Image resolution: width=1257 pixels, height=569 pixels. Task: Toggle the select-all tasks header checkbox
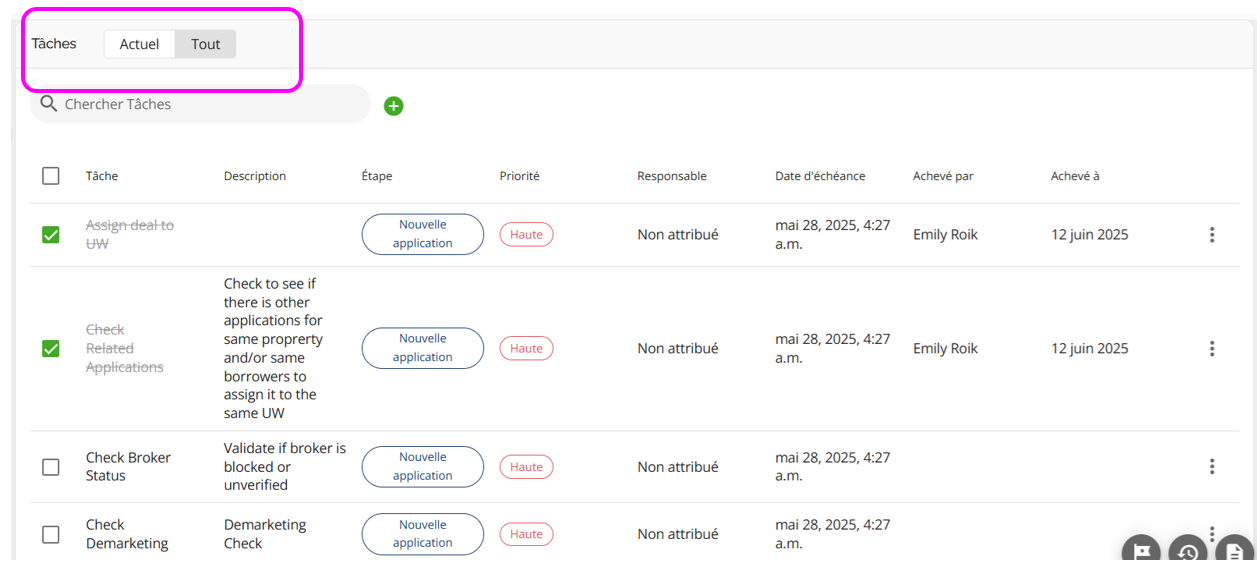point(51,176)
